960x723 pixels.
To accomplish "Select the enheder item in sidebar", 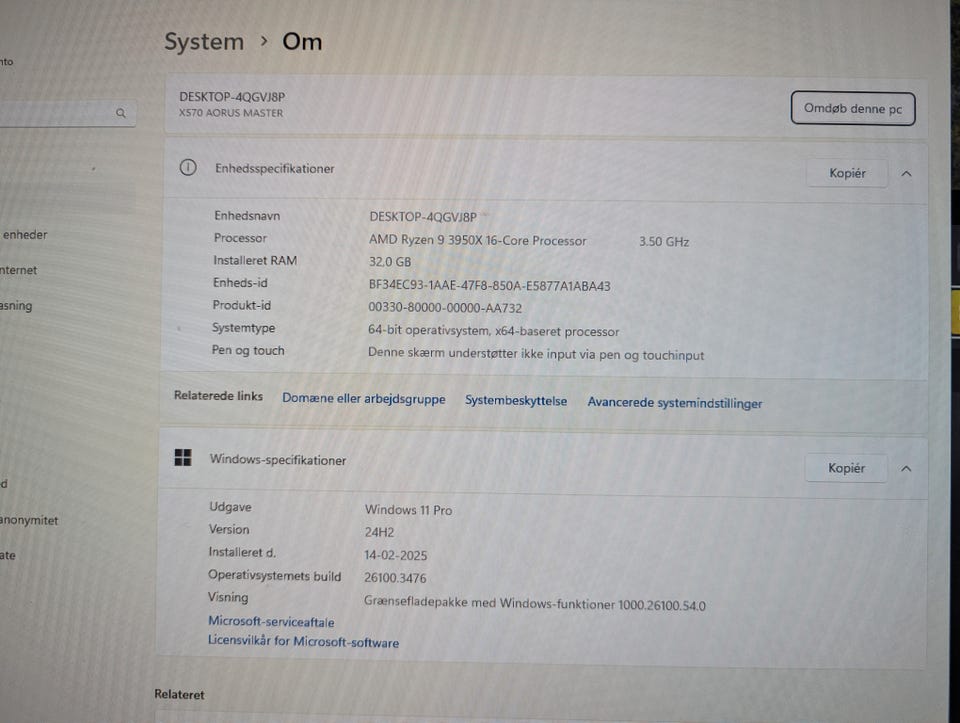I will click(24, 234).
